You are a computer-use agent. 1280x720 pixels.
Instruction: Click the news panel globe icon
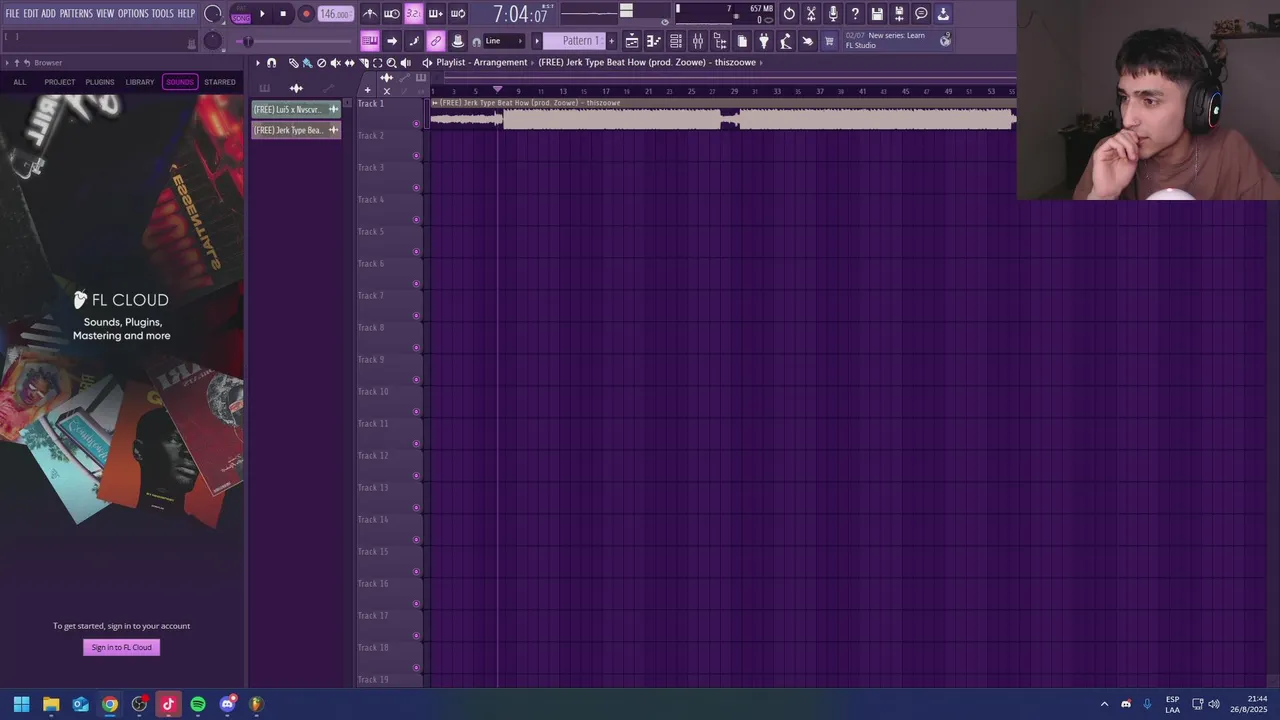point(945,41)
